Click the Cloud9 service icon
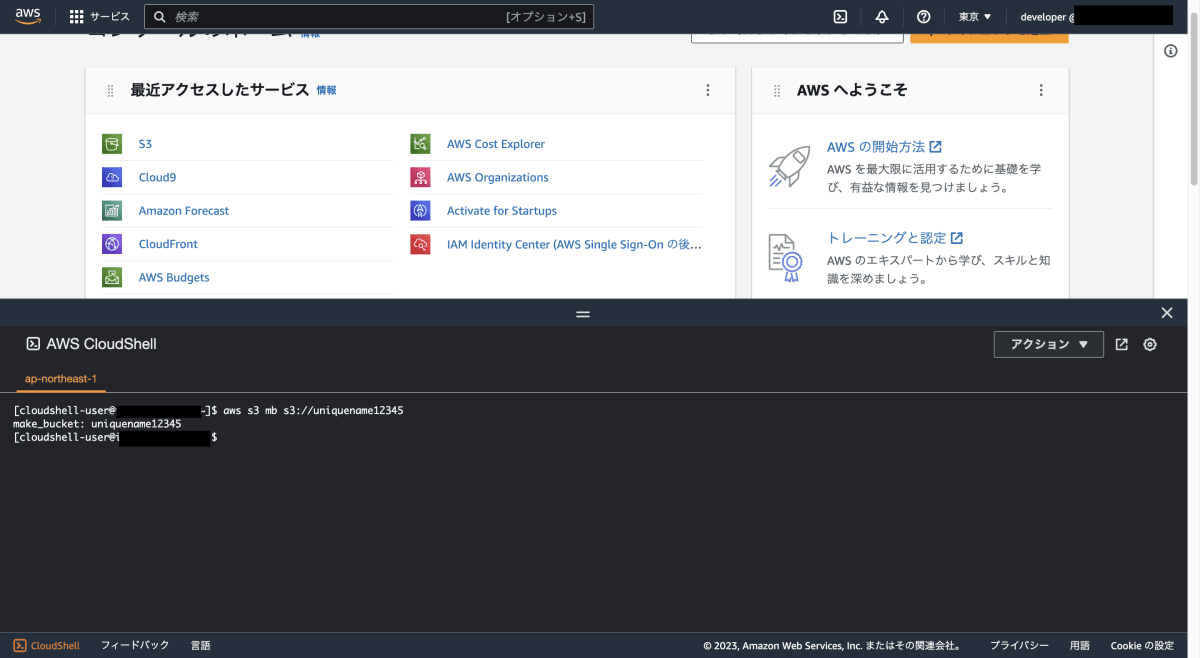 coord(112,177)
